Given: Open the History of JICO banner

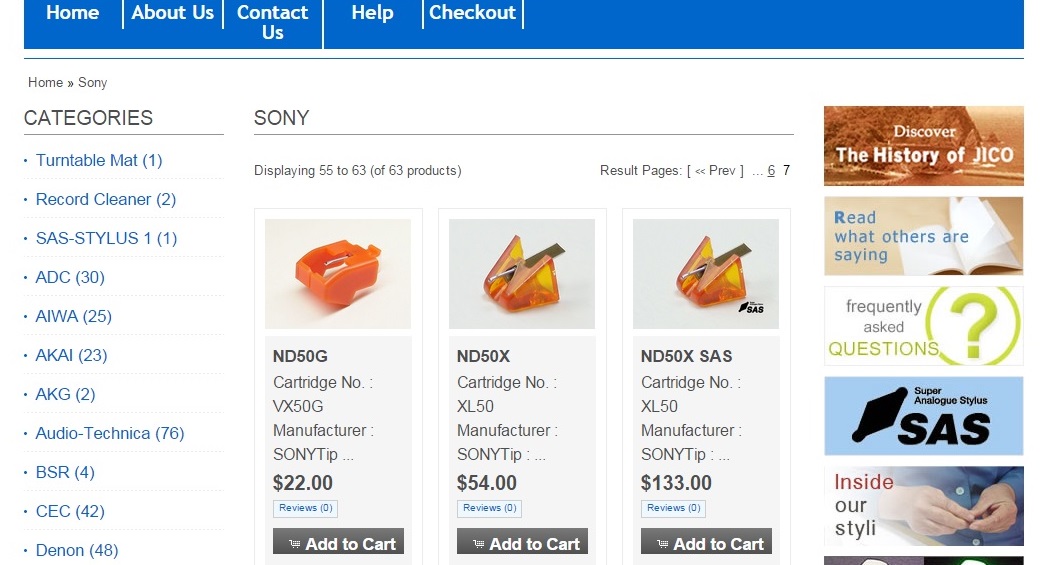Looking at the screenshot, I should tap(923, 146).
